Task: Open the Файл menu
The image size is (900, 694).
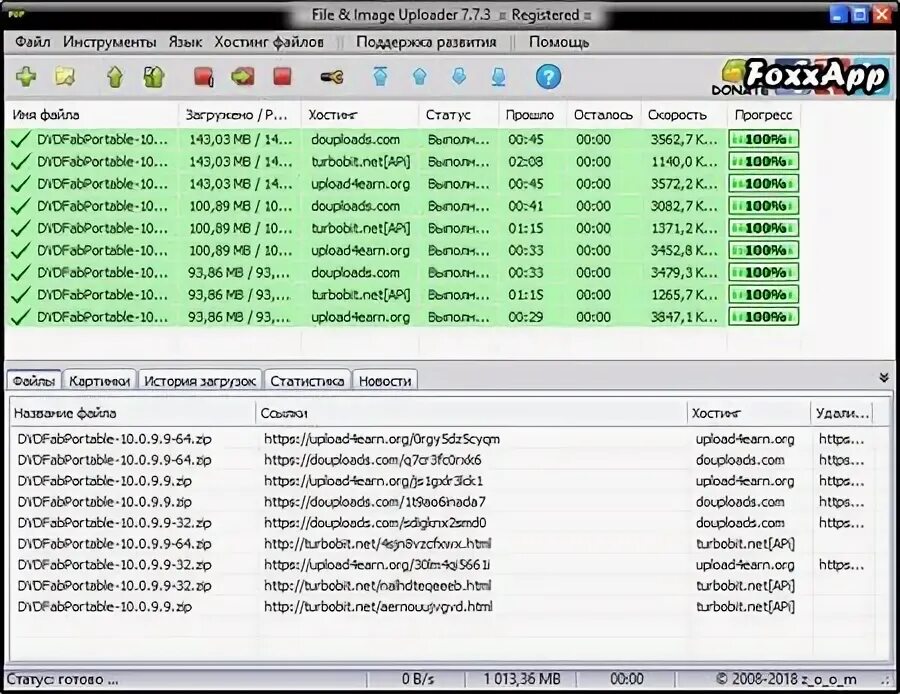Action: point(32,42)
